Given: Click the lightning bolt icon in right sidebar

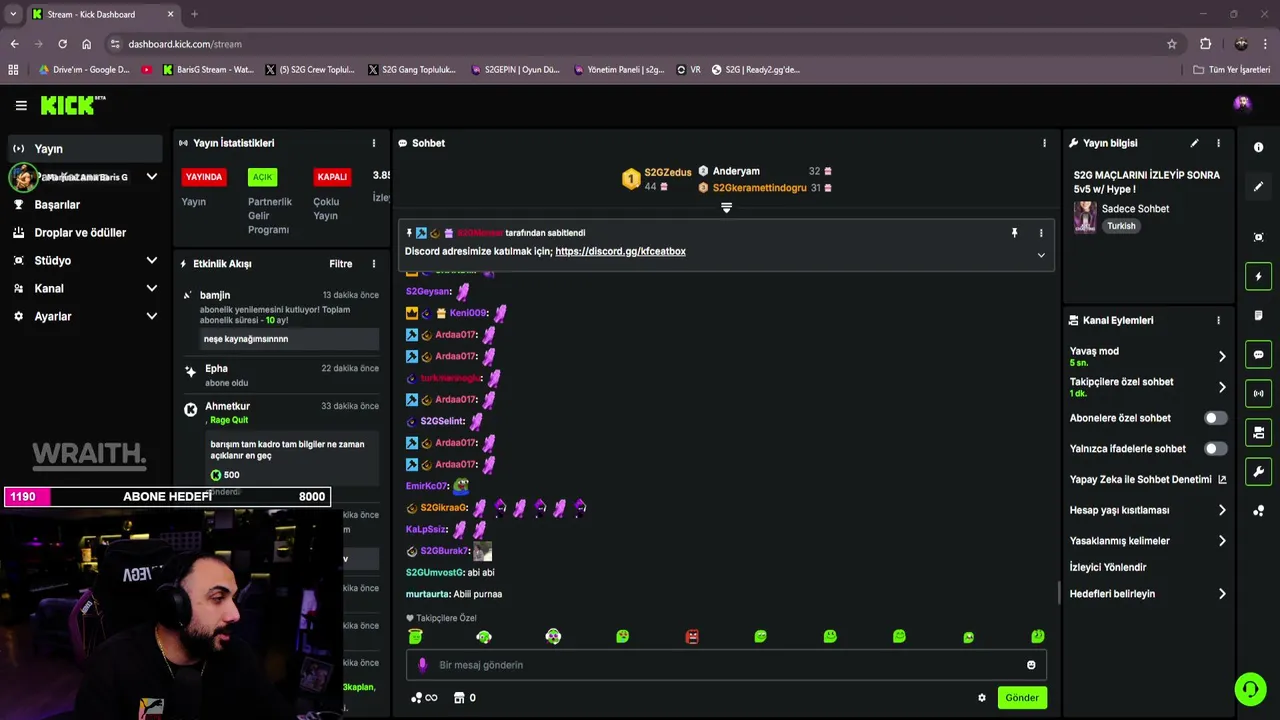Looking at the screenshot, I should coord(1258,277).
